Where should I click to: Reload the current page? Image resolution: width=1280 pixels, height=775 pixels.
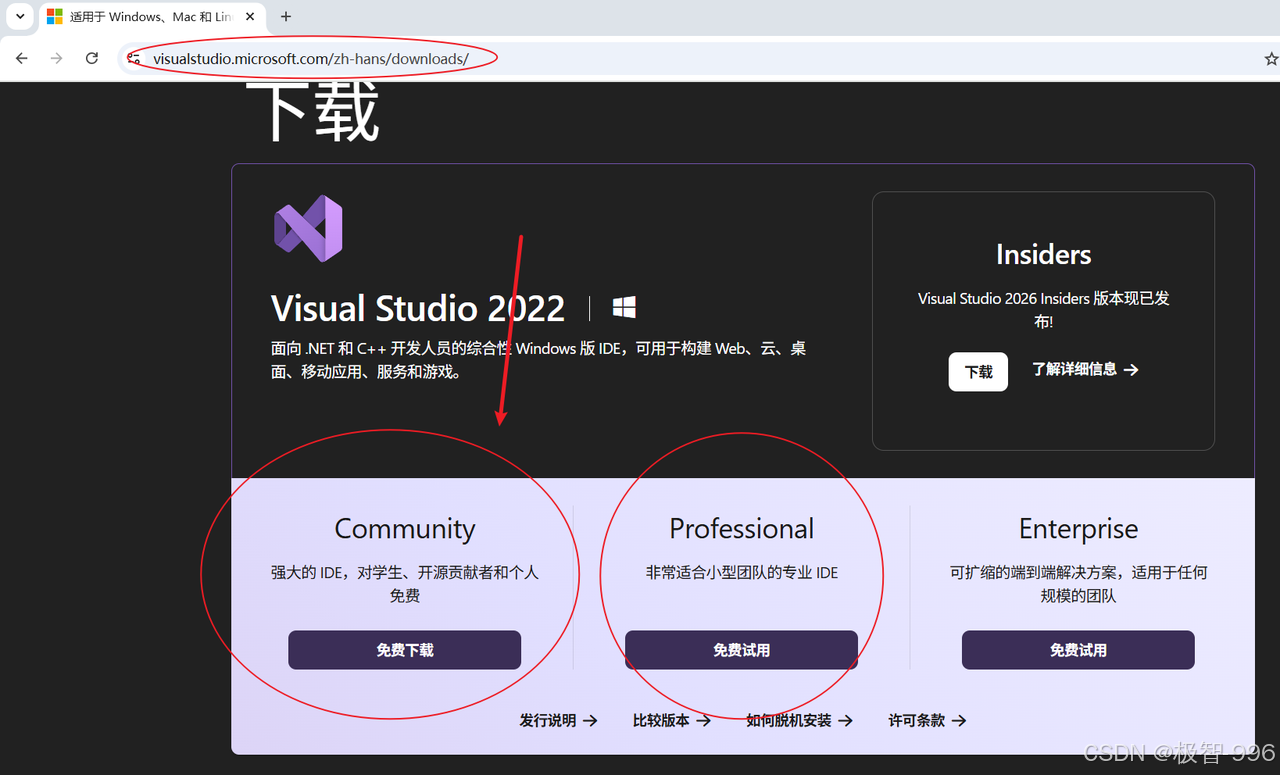click(x=92, y=58)
